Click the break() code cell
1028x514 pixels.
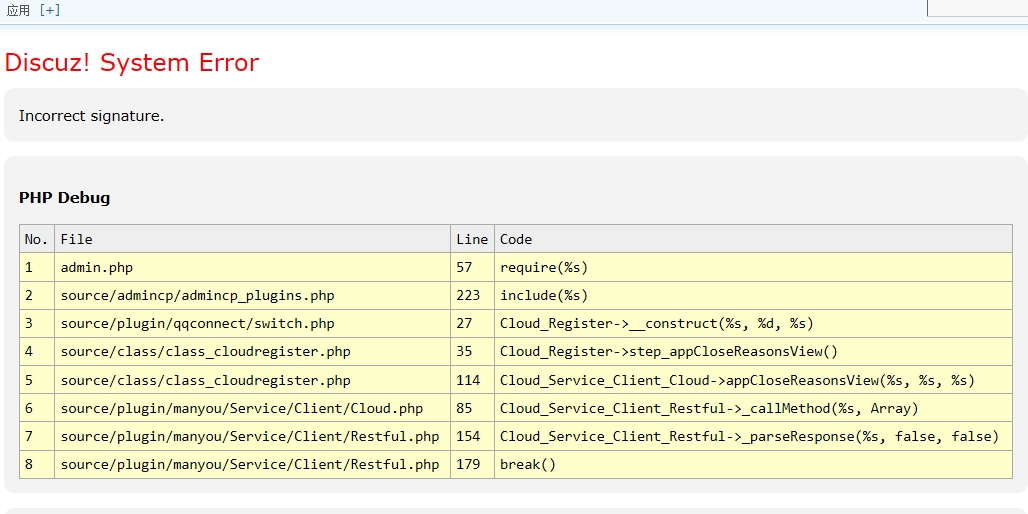(527, 464)
